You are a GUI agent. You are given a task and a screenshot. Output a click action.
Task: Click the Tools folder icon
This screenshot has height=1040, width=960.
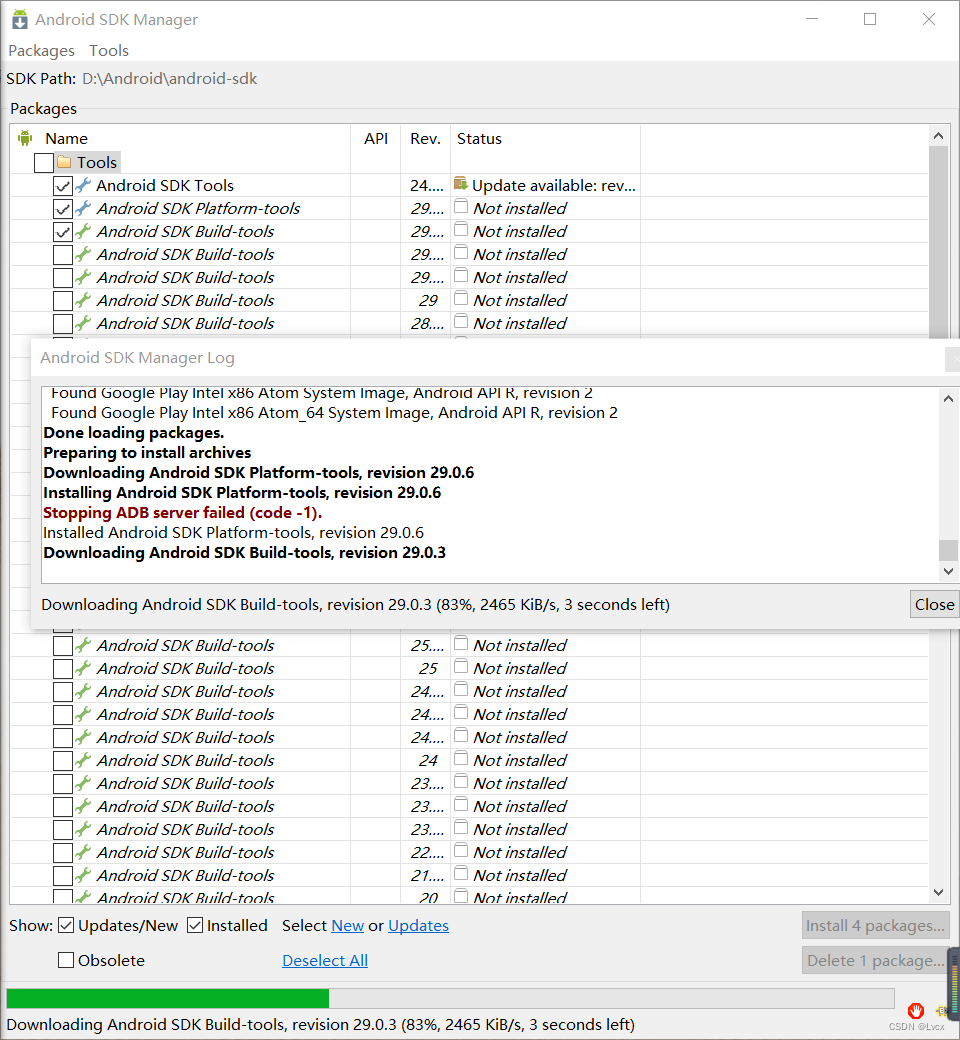(x=64, y=162)
